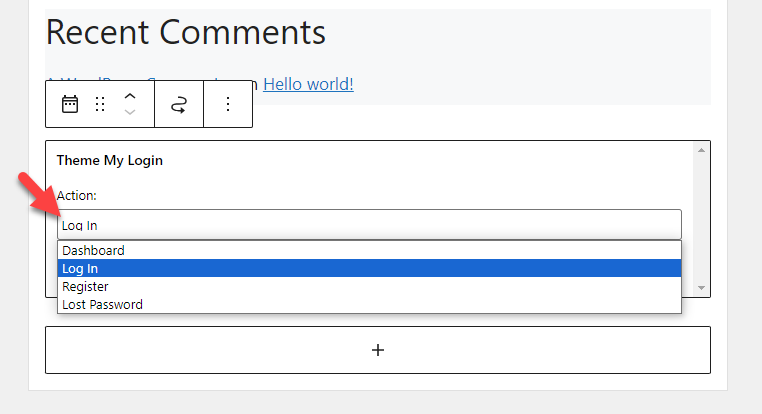
Task: Move the block down with the chevron
Action: (x=130, y=112)
